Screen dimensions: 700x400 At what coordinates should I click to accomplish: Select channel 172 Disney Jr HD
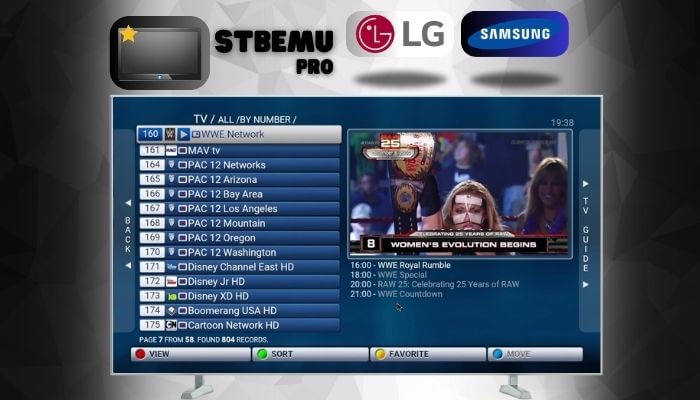click(240, 282)
